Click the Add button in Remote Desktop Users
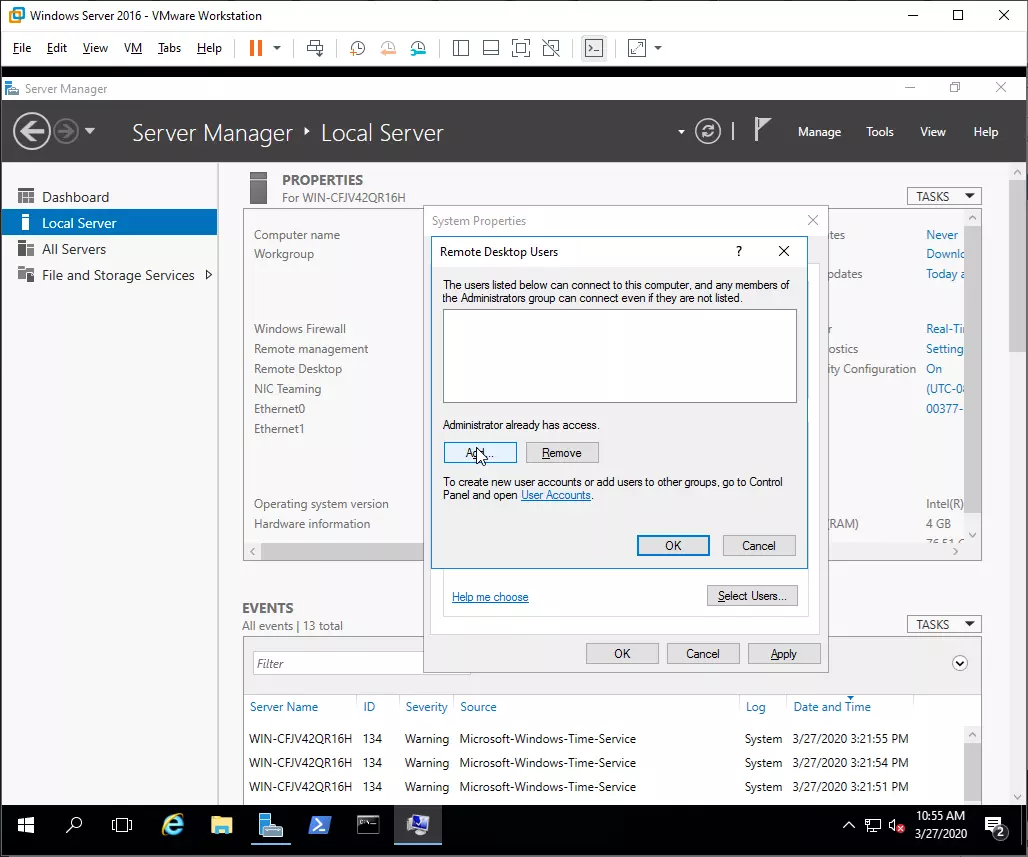Screen dimensions: 1028x857 [481, 452]
